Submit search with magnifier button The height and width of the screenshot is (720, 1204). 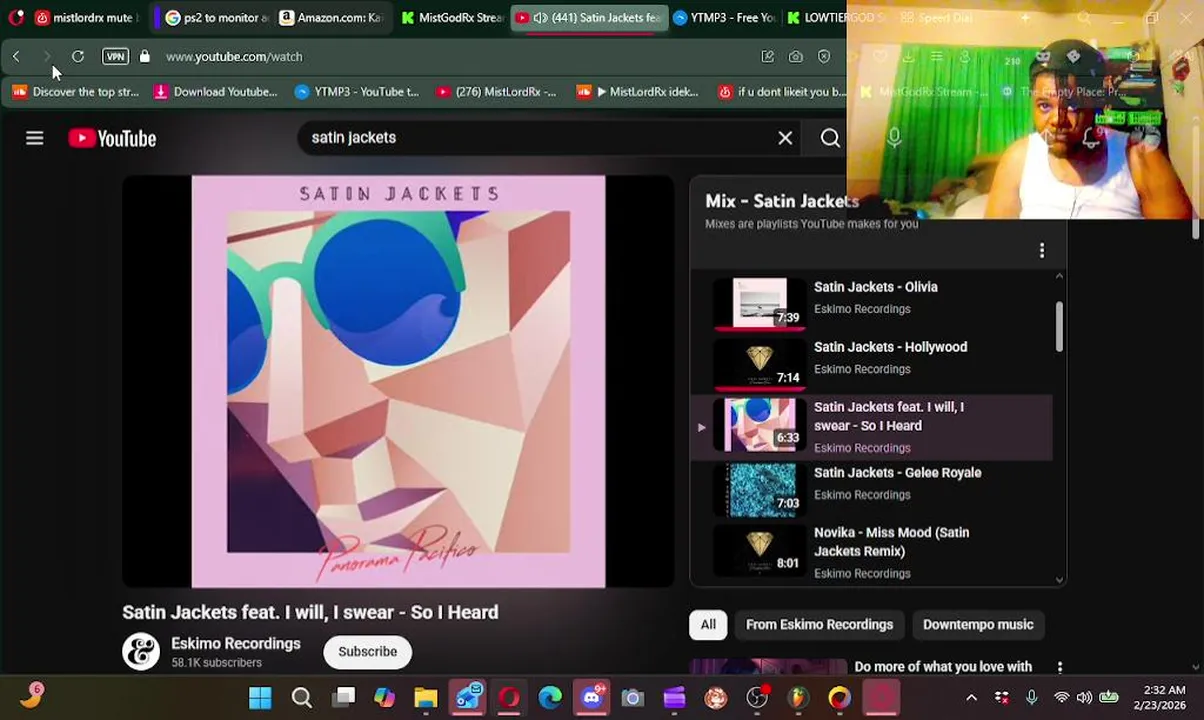830,138
